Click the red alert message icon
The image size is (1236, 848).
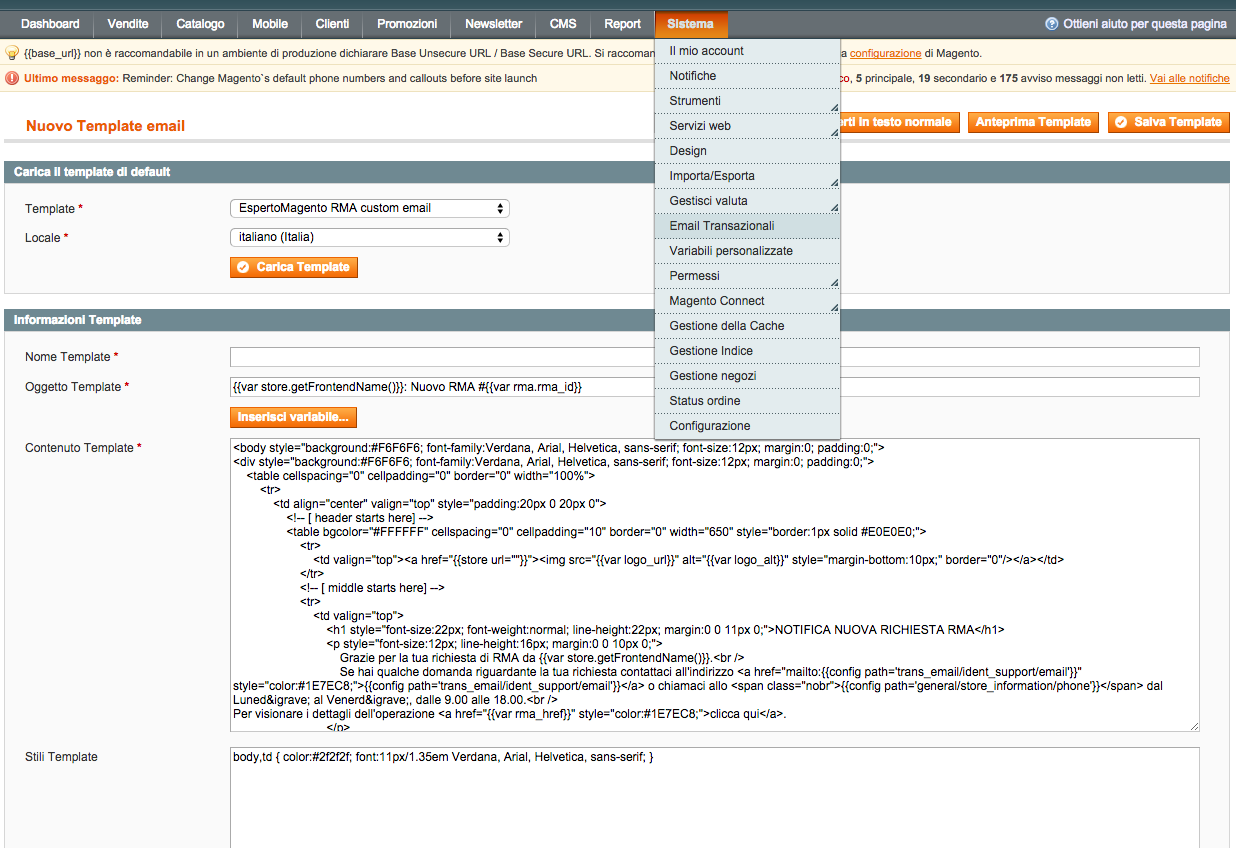pyautogui.click(x=12, y=78)
